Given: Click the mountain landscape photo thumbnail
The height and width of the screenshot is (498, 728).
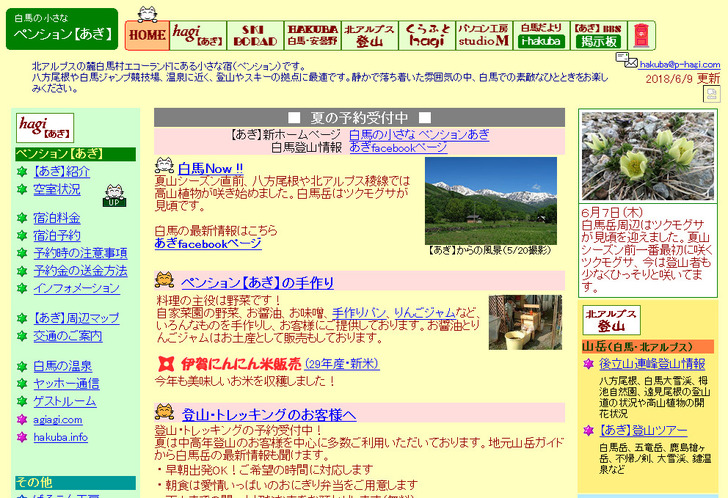Looking at the screenshot, I should point(490,200).
